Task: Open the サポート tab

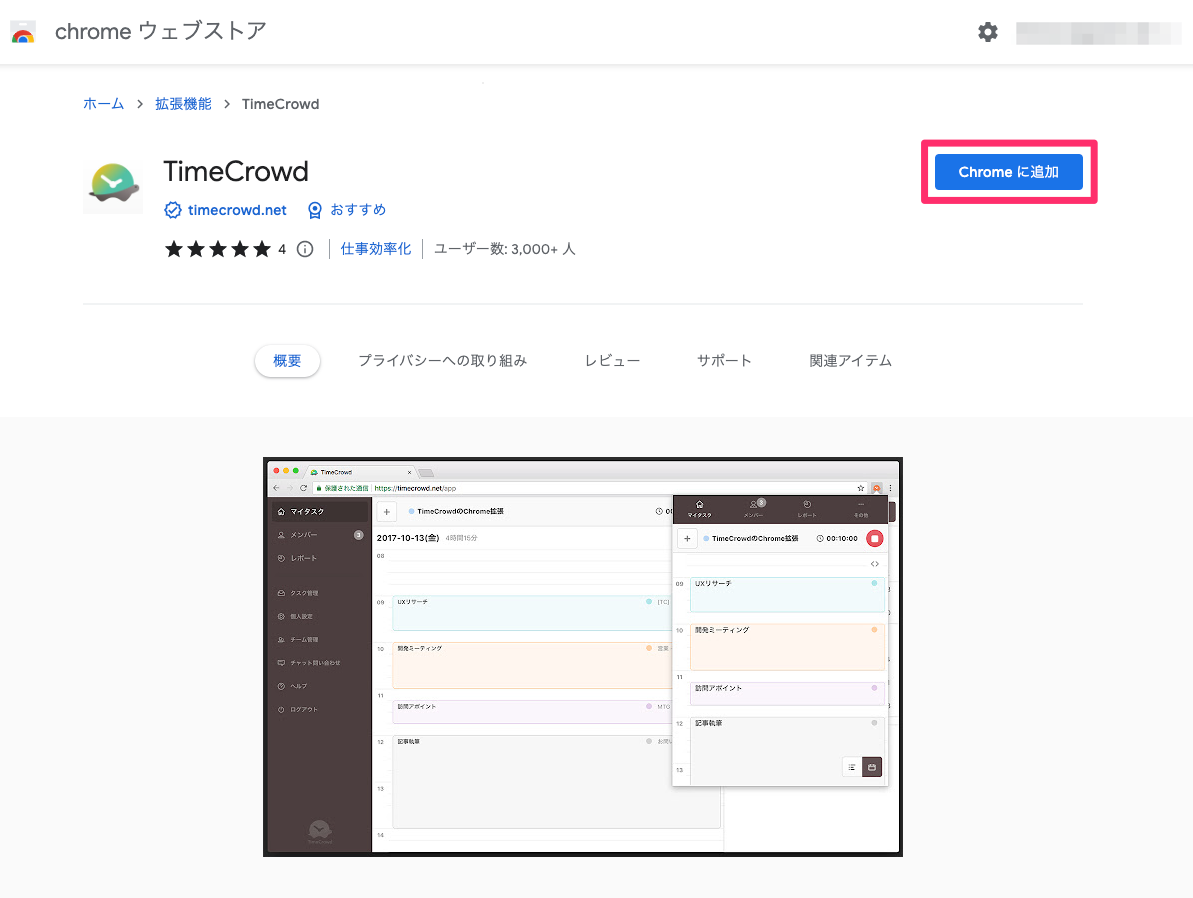Action: (724, 360)
